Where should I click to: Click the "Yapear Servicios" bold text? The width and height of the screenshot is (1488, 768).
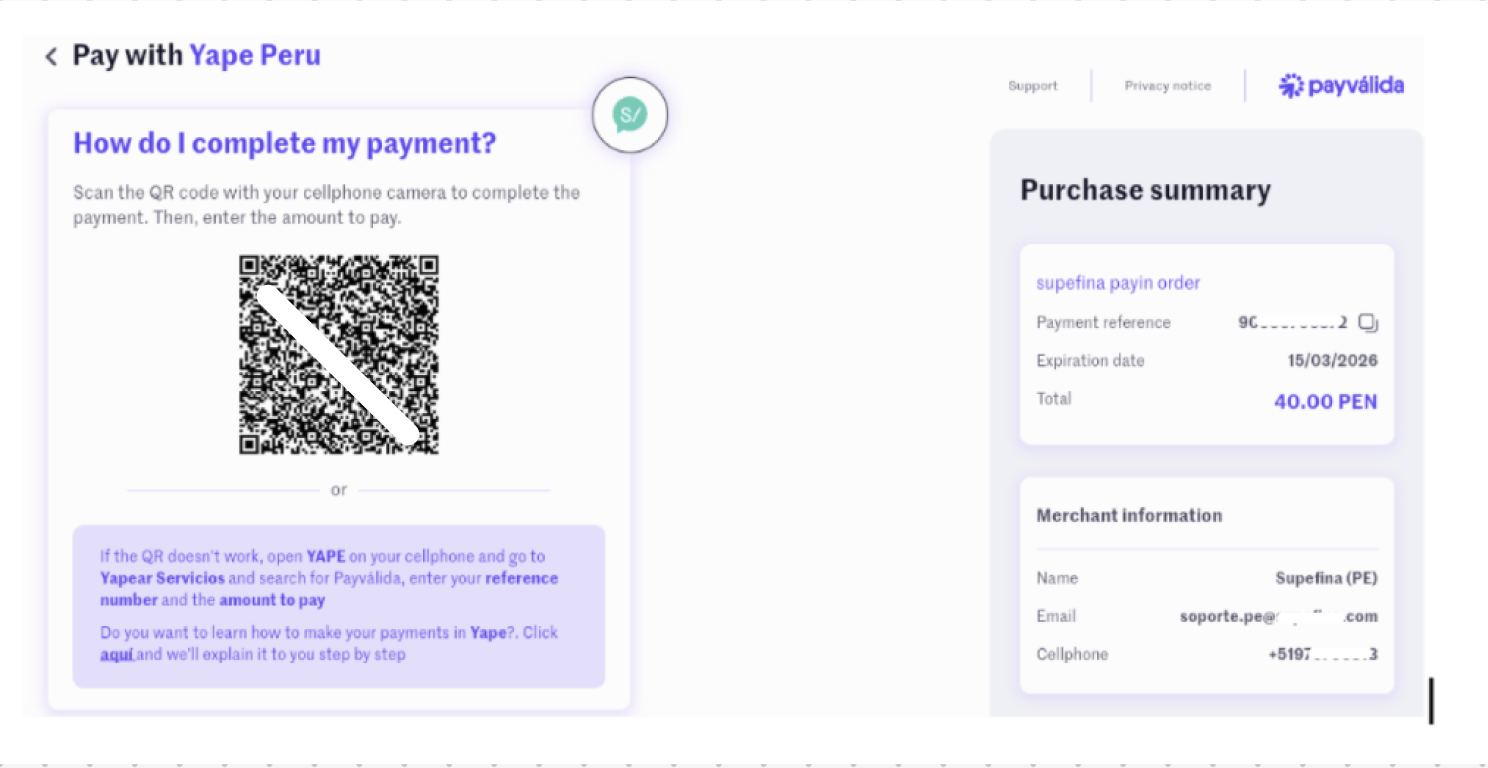162,579
